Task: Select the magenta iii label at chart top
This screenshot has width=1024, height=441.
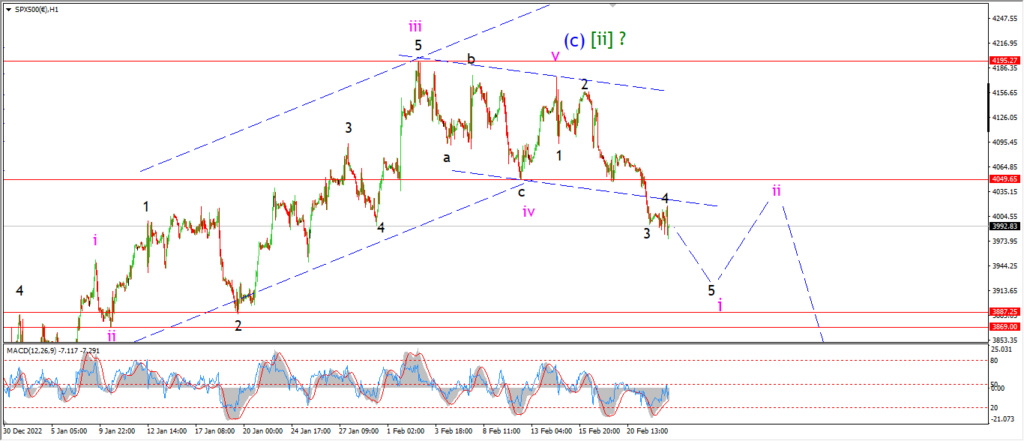Action: (x=415, y=26)
